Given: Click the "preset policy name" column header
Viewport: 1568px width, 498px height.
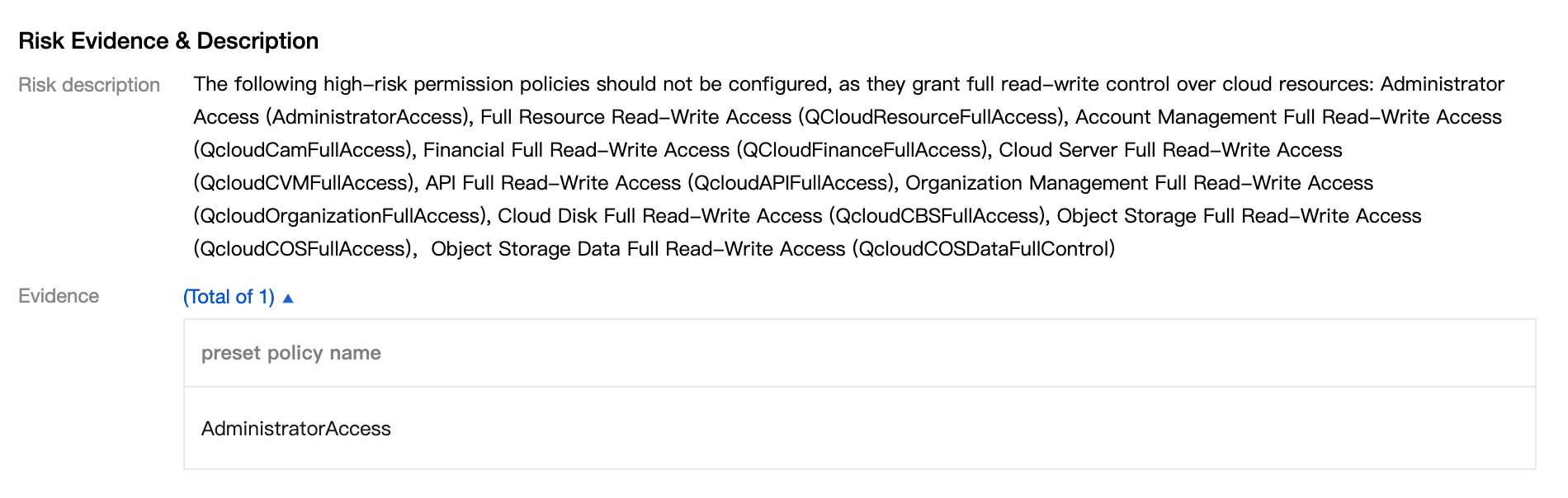Looking at the screenshot, I should click(x=290, y=353).
